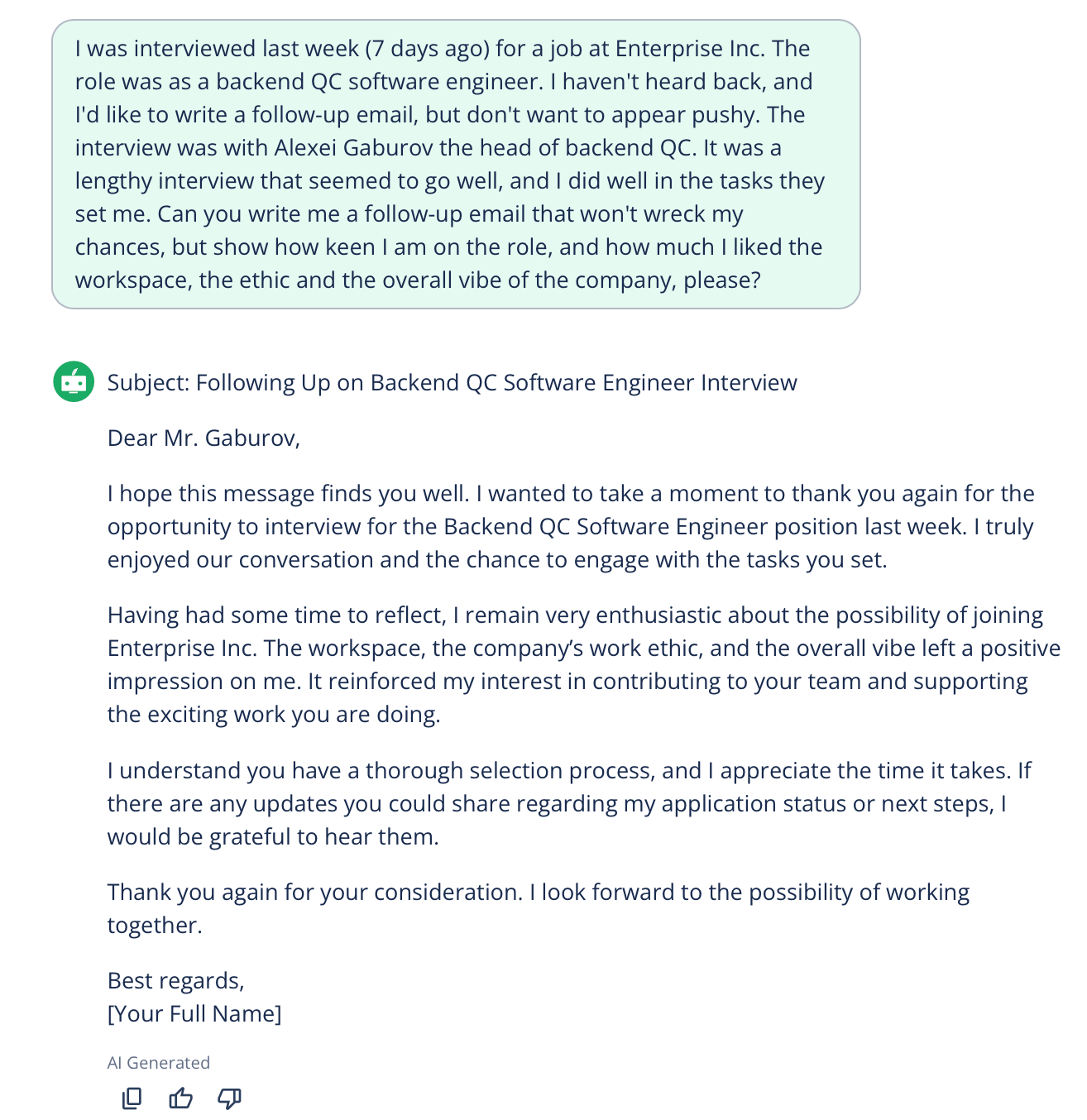Click the Dear Mr. Gaburov greeting
This screenshot has width=1087, height=1120.
tap(204, 438)
